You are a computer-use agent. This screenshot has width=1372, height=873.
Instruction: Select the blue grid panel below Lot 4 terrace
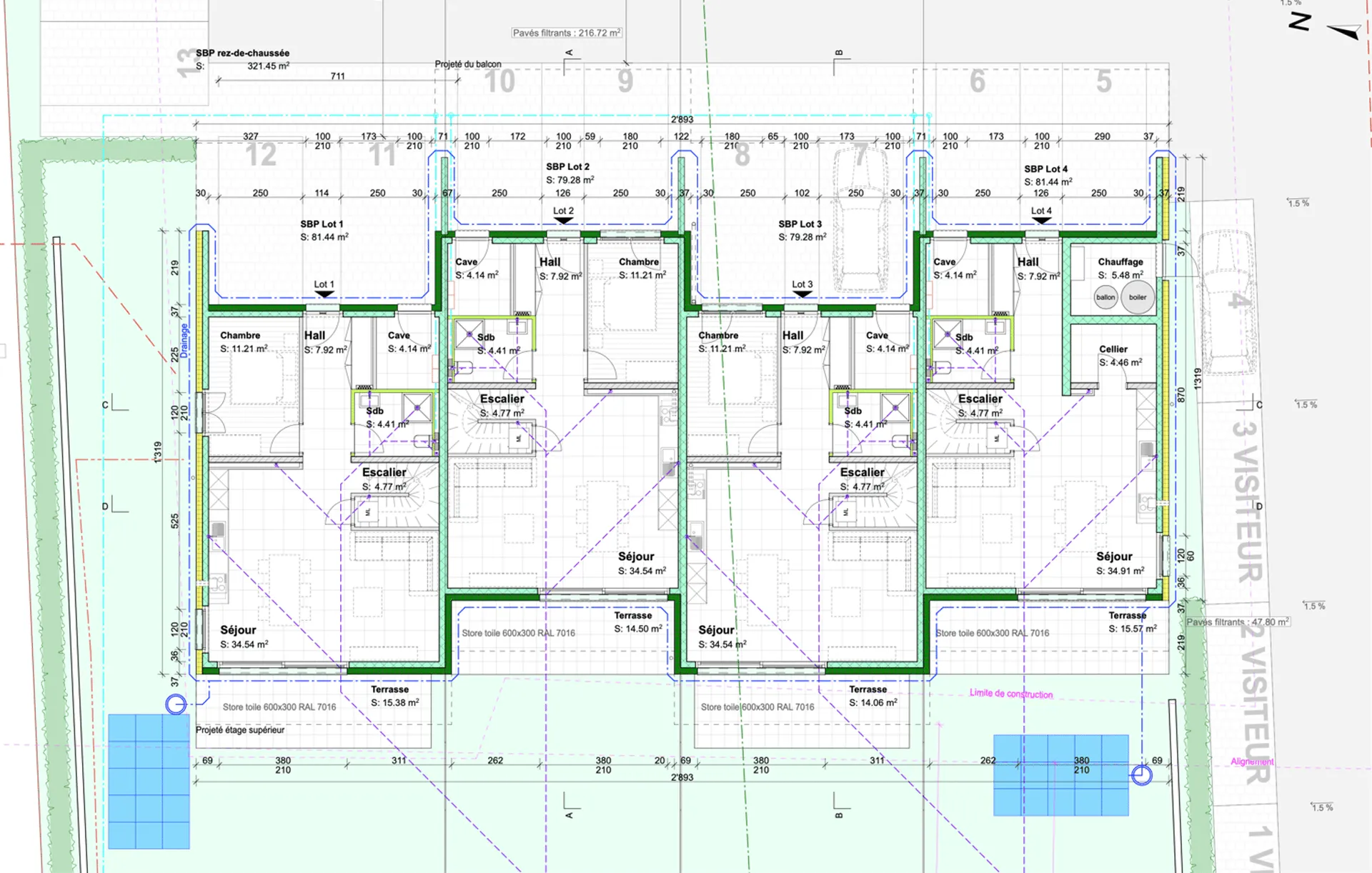click(1061, 775)
